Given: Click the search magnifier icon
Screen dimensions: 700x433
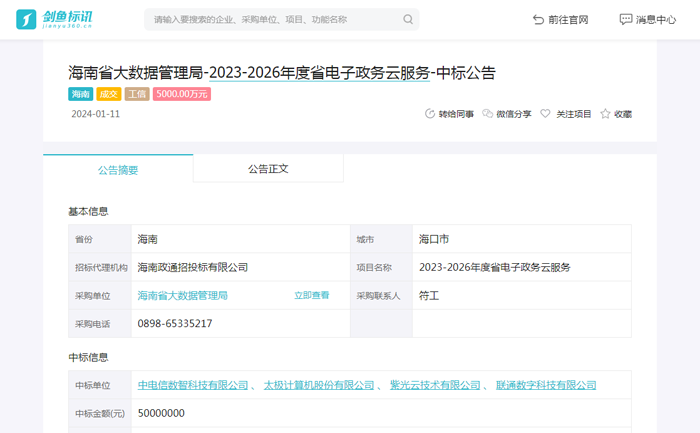Looking at the screenshot, I should tap(408, 19).
